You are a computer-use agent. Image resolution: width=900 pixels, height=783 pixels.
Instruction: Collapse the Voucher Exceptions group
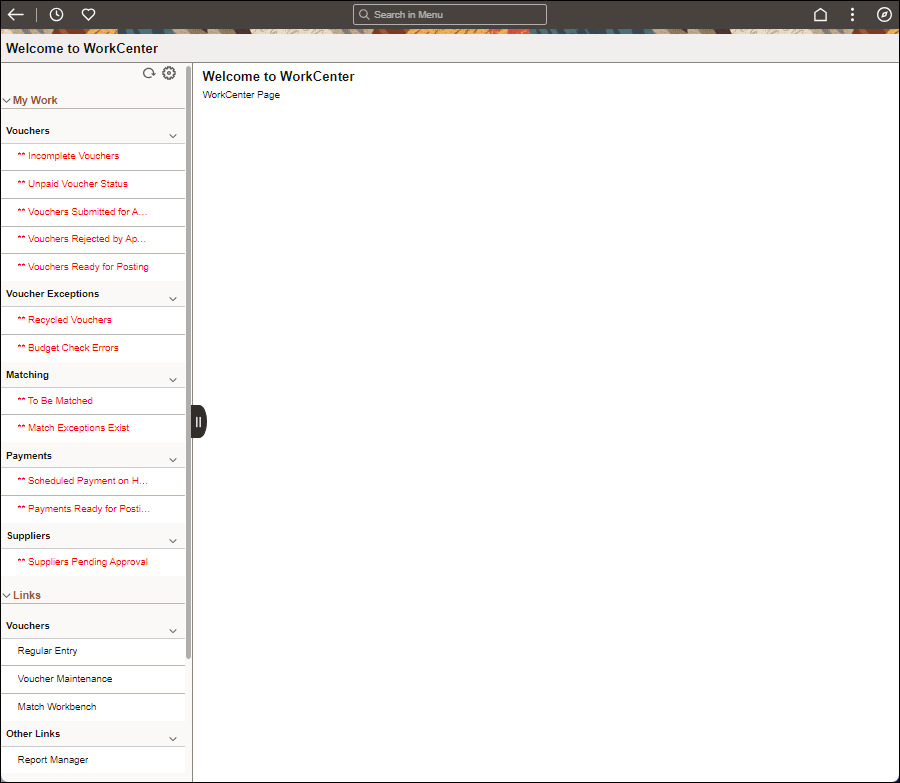point(173,299)
